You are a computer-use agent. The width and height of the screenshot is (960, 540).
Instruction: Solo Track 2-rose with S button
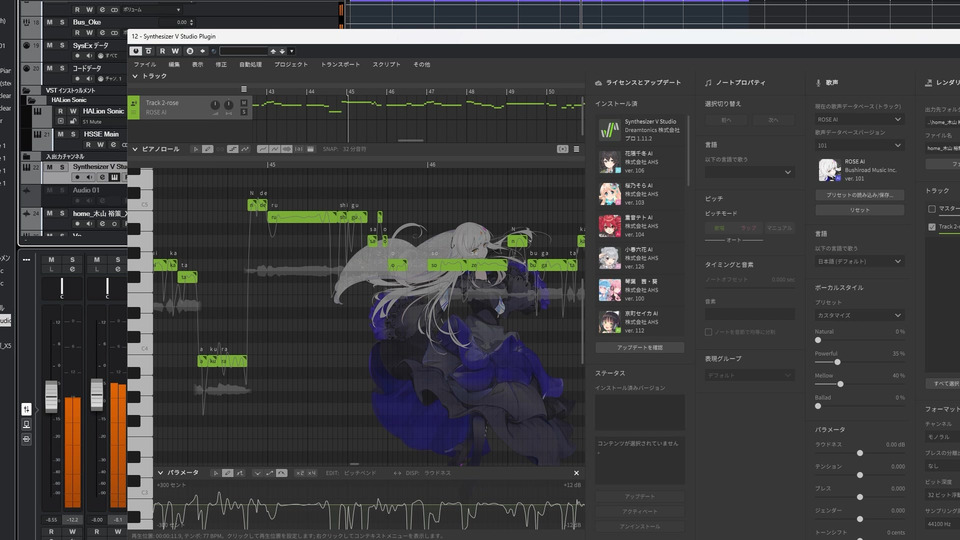click(x=244, y=112)
